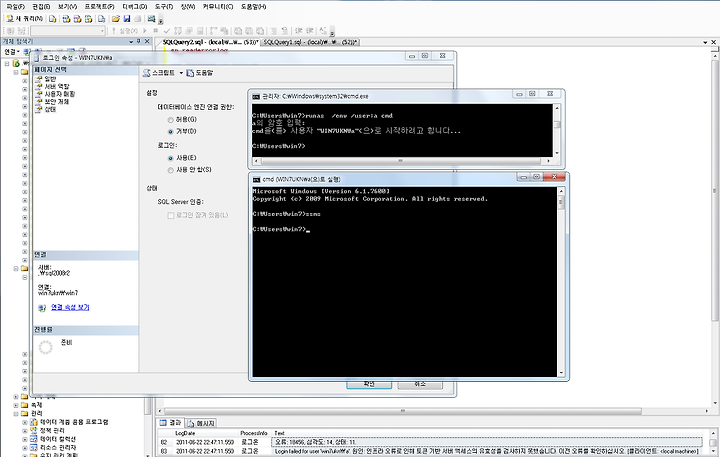Click the horizontal scrollbar of the 관리자 cmd window
This screenshot has width=720, height=457.
402,161
